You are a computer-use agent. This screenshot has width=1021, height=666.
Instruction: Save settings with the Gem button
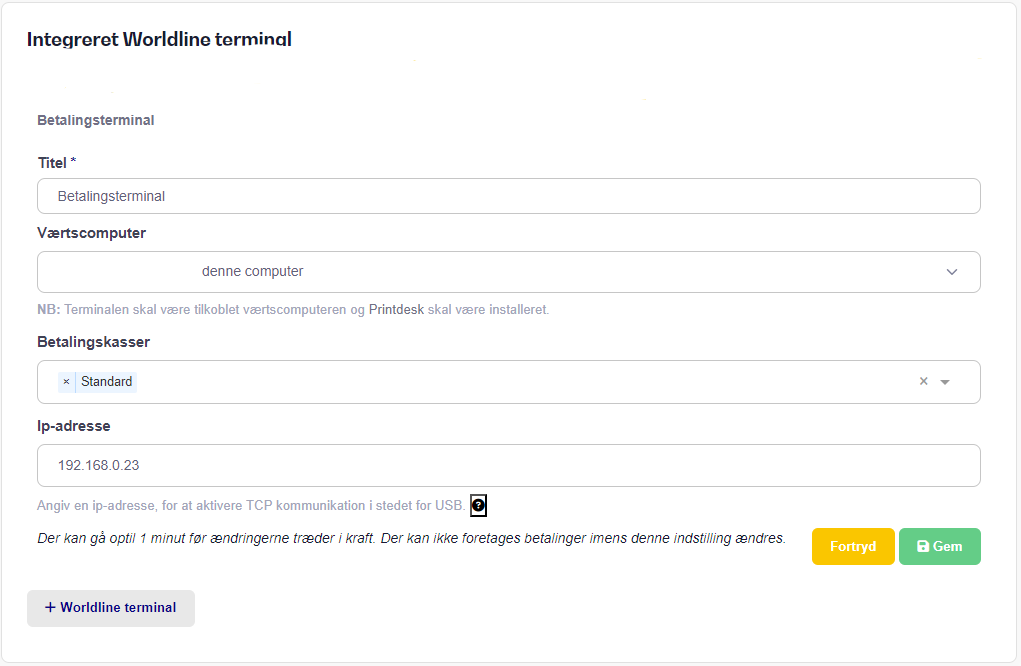[940, 546]
